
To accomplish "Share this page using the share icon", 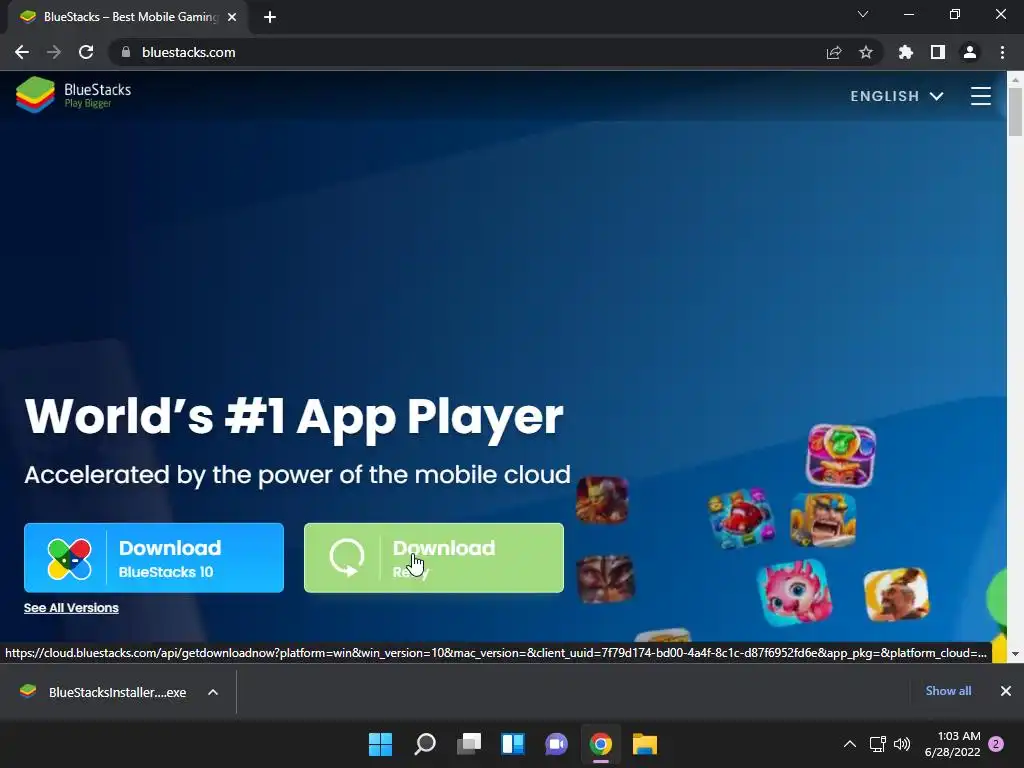I will pos(833,52).
